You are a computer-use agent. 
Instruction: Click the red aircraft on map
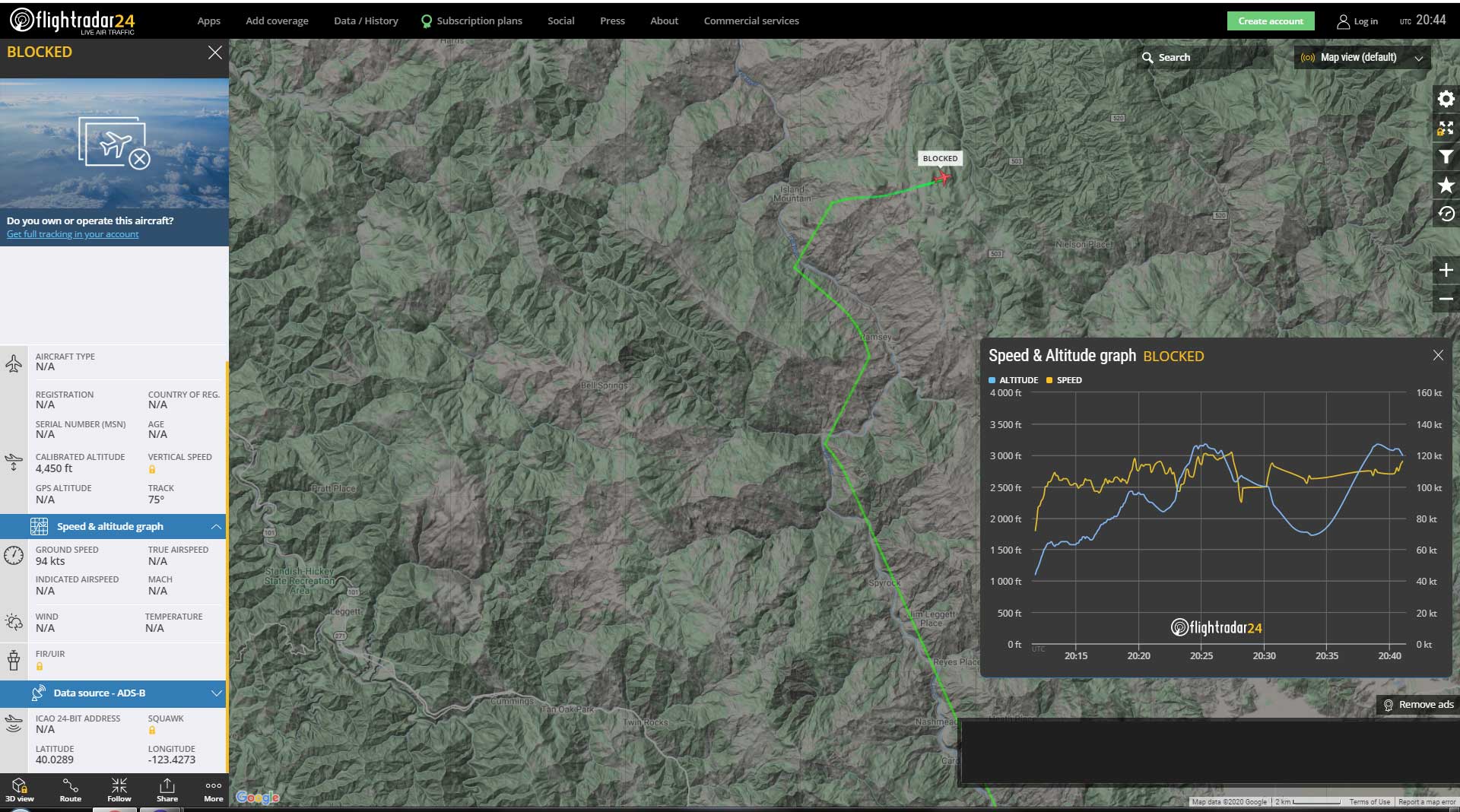coord(943,177)
